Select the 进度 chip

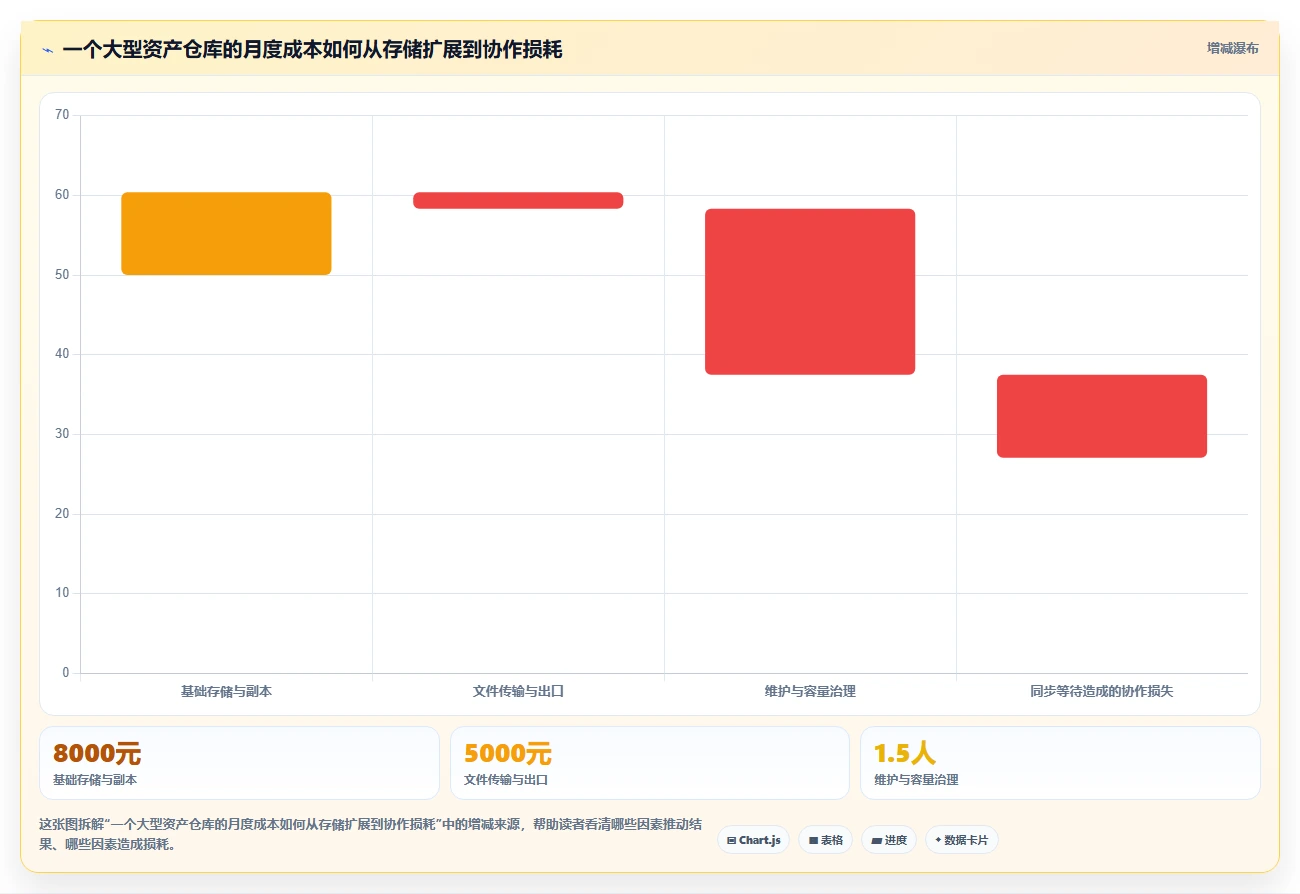click(888, 840)
